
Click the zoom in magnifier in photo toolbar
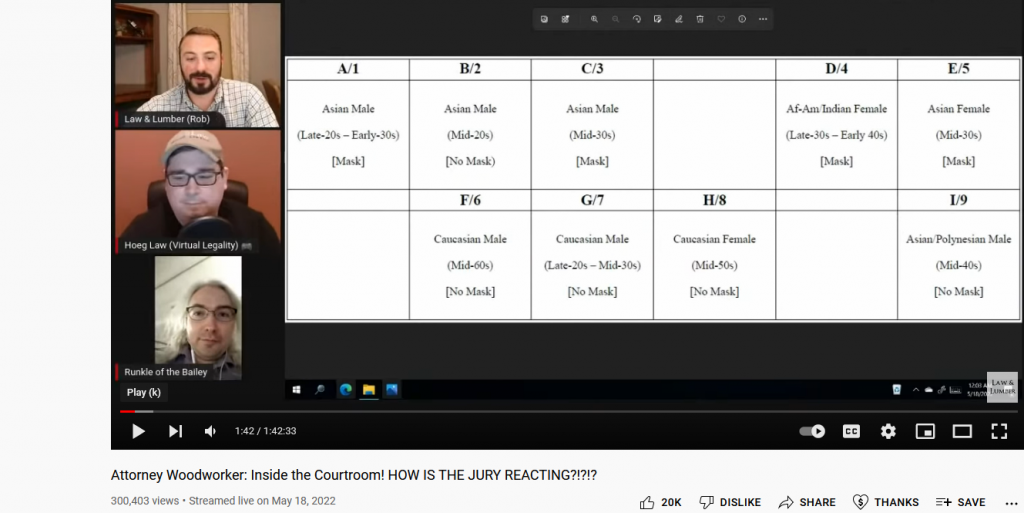(x=594, y=19)
